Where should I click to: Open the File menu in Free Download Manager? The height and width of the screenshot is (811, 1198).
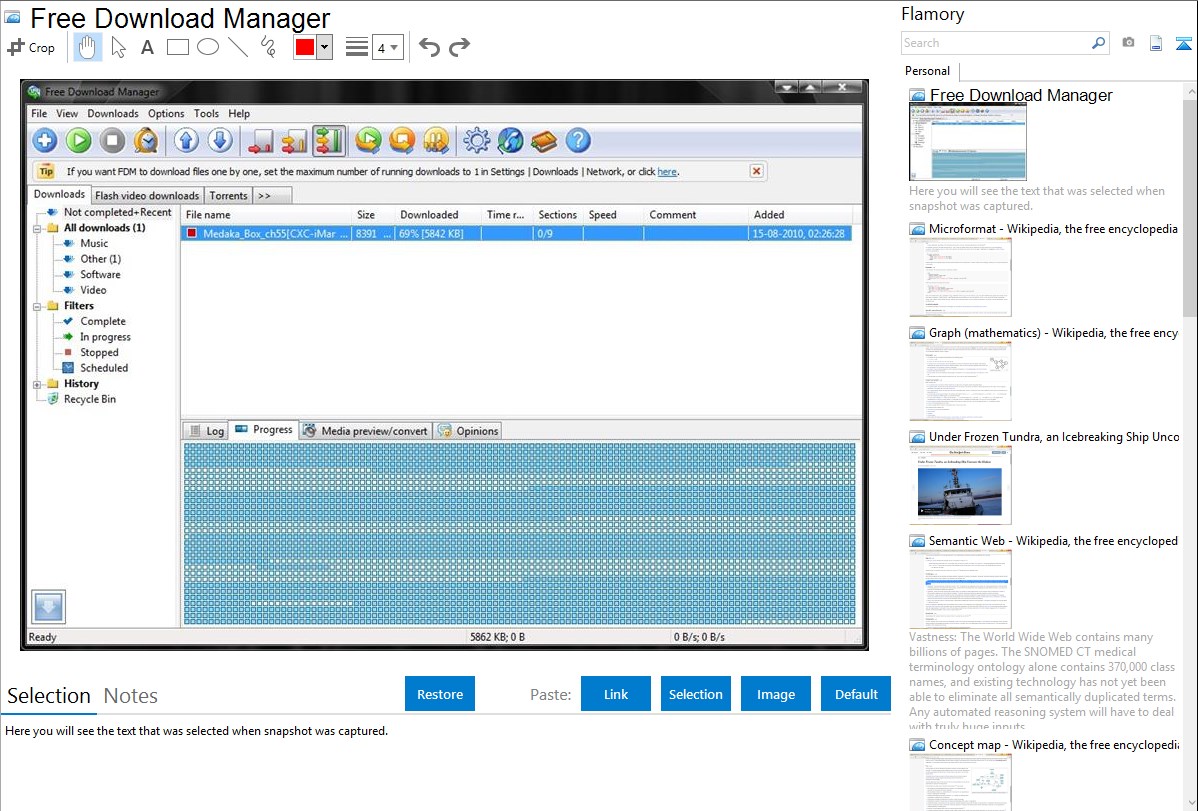click(39, 113)
